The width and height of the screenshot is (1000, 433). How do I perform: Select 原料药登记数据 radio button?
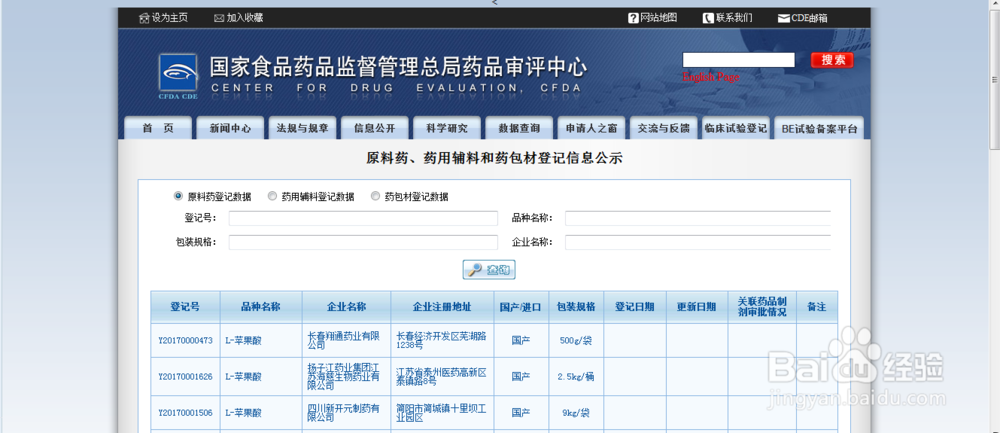(x=178, y=196)
